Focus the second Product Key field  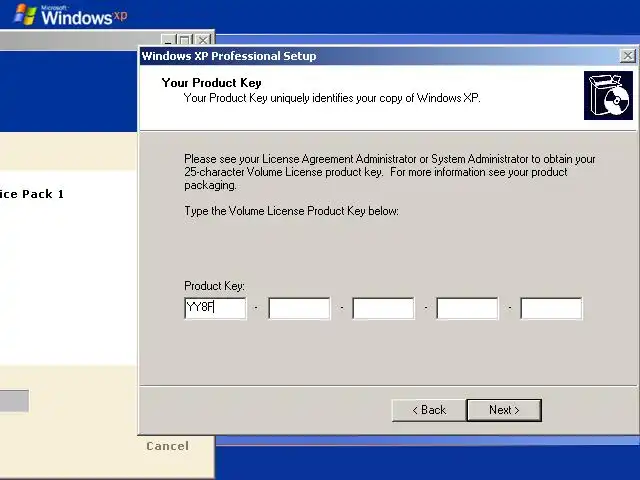[x=299, y=308]
